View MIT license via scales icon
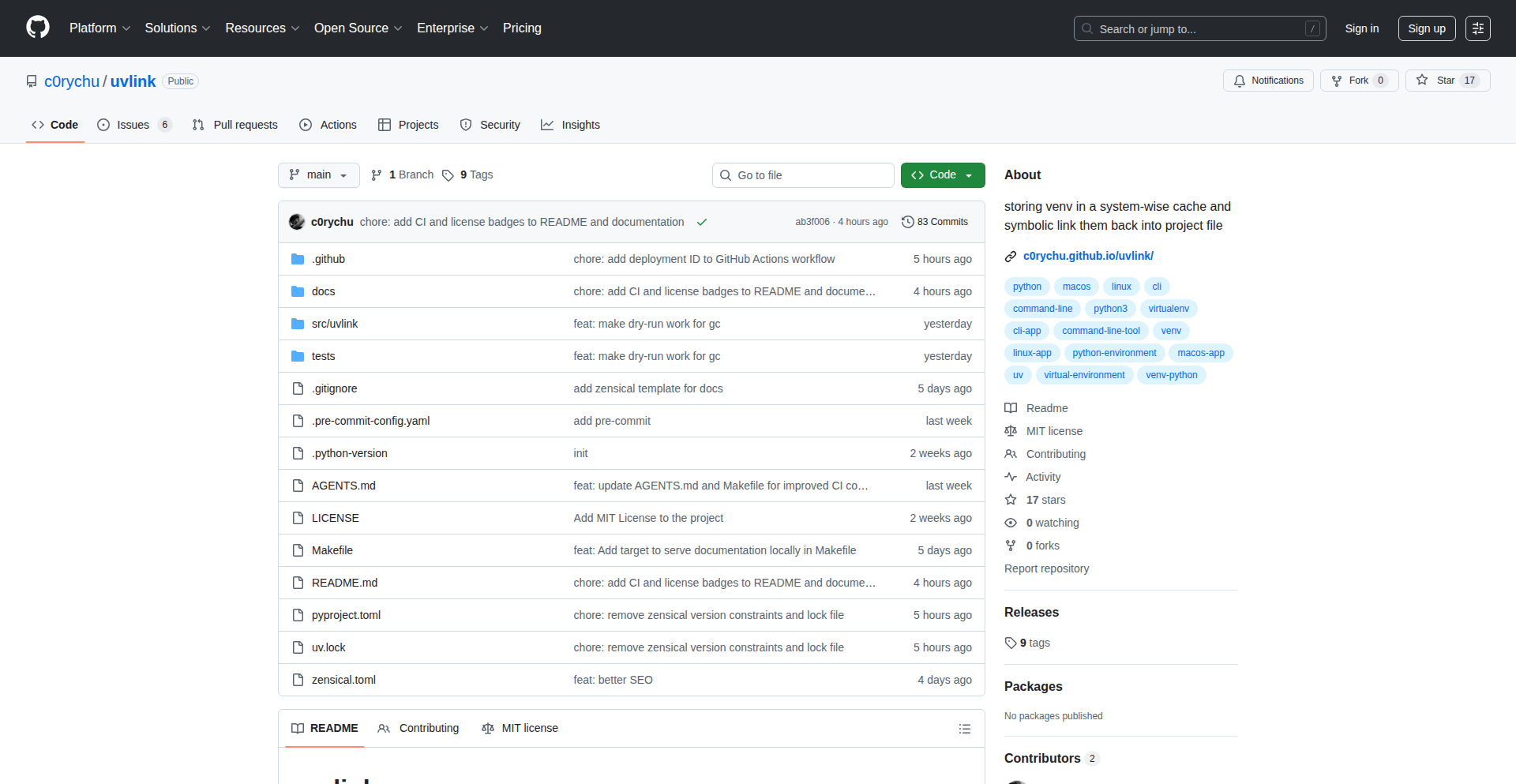Screen dimensions: 1516x784 coord(1011,431)
